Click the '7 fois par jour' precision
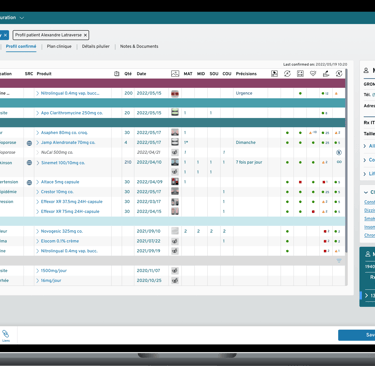Image resolution: width=375 pixels, height=366 pixels. (249, 162)
